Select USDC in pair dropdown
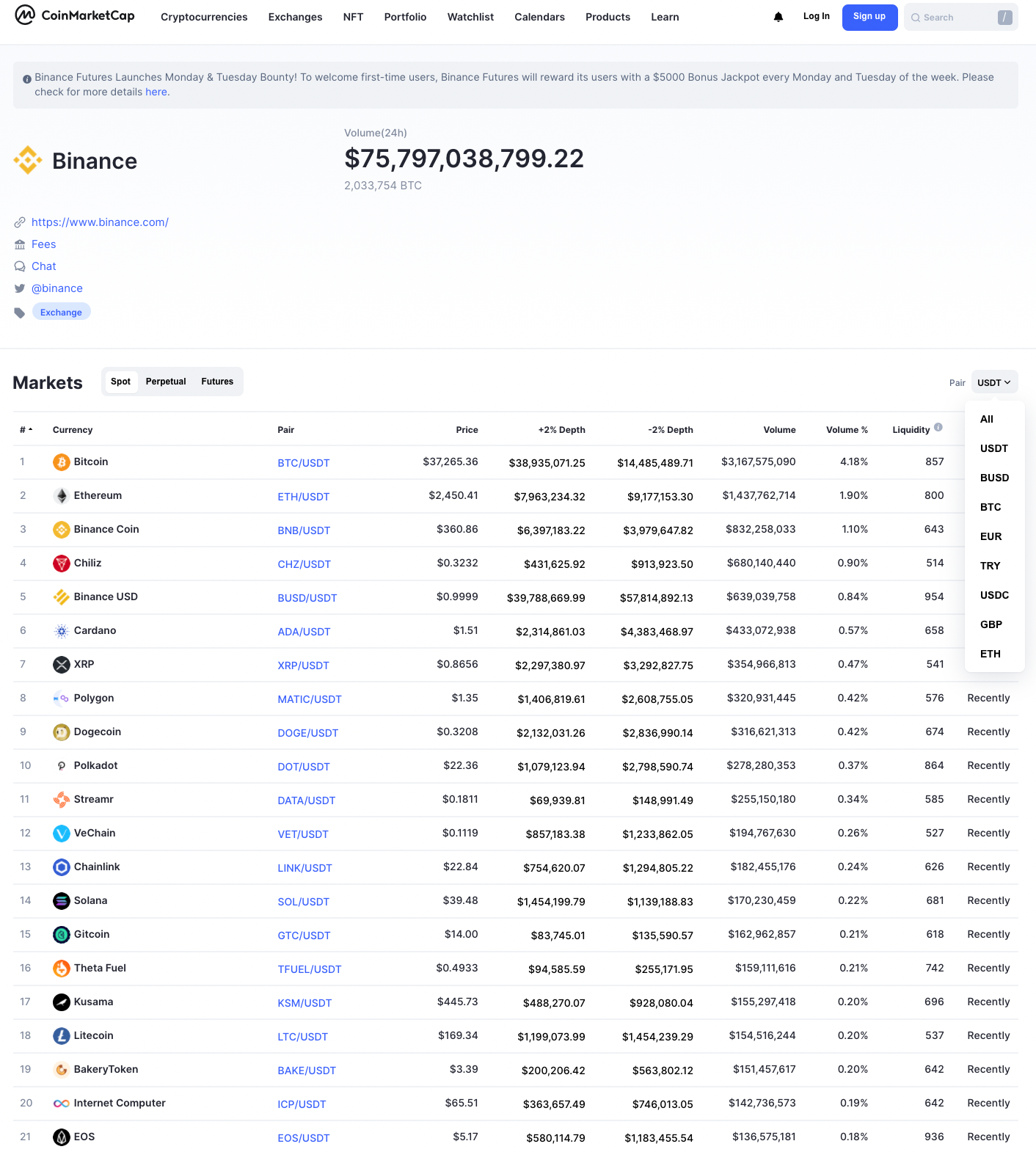This screenshot has width=1036, height=1152. pyautogui.click(x=995, y=595)
